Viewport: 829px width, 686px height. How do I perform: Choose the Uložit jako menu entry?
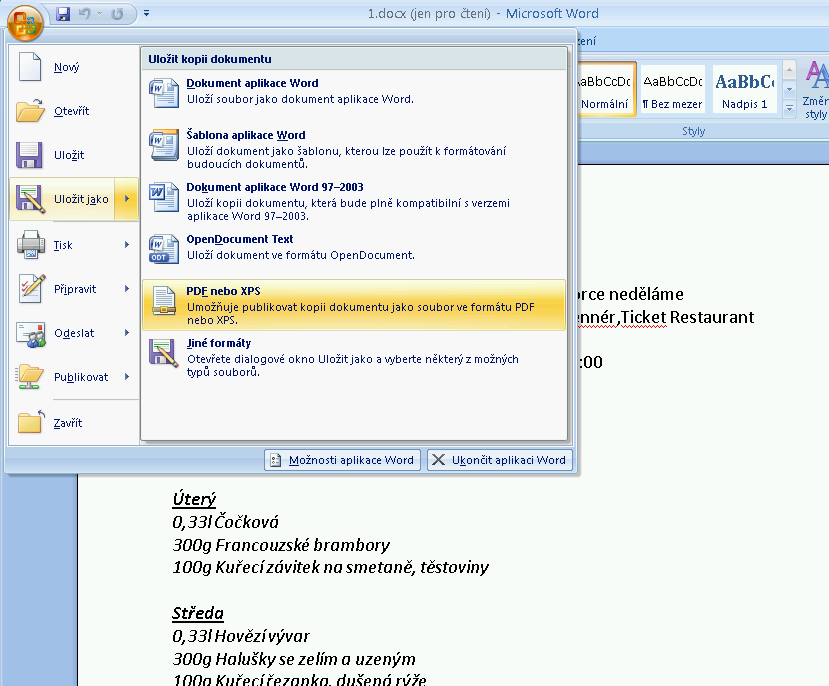[62, 199]
